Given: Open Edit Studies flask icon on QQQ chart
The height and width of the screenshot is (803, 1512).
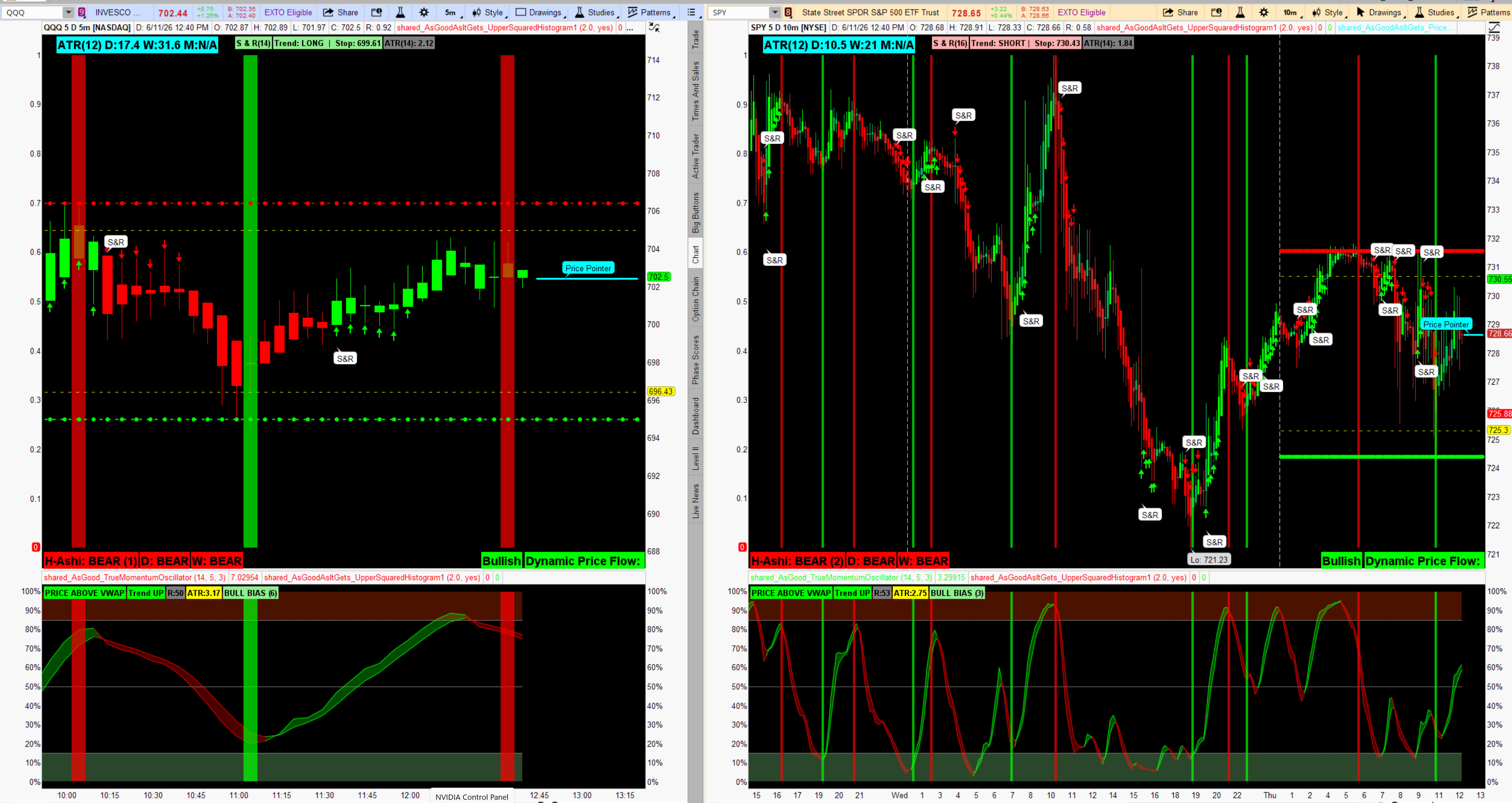Looking at the screenshot, I should pyautogui.click(x=400, y=12).
